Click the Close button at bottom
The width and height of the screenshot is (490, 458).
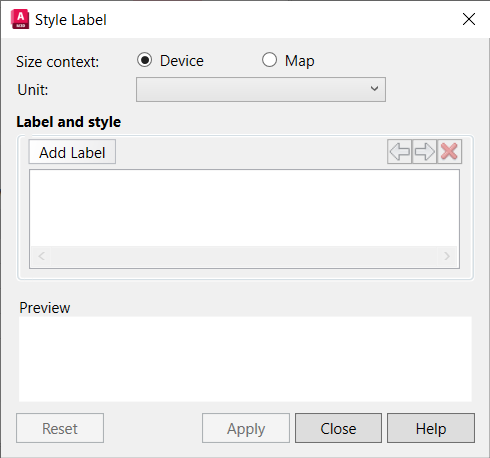(338, 428)
